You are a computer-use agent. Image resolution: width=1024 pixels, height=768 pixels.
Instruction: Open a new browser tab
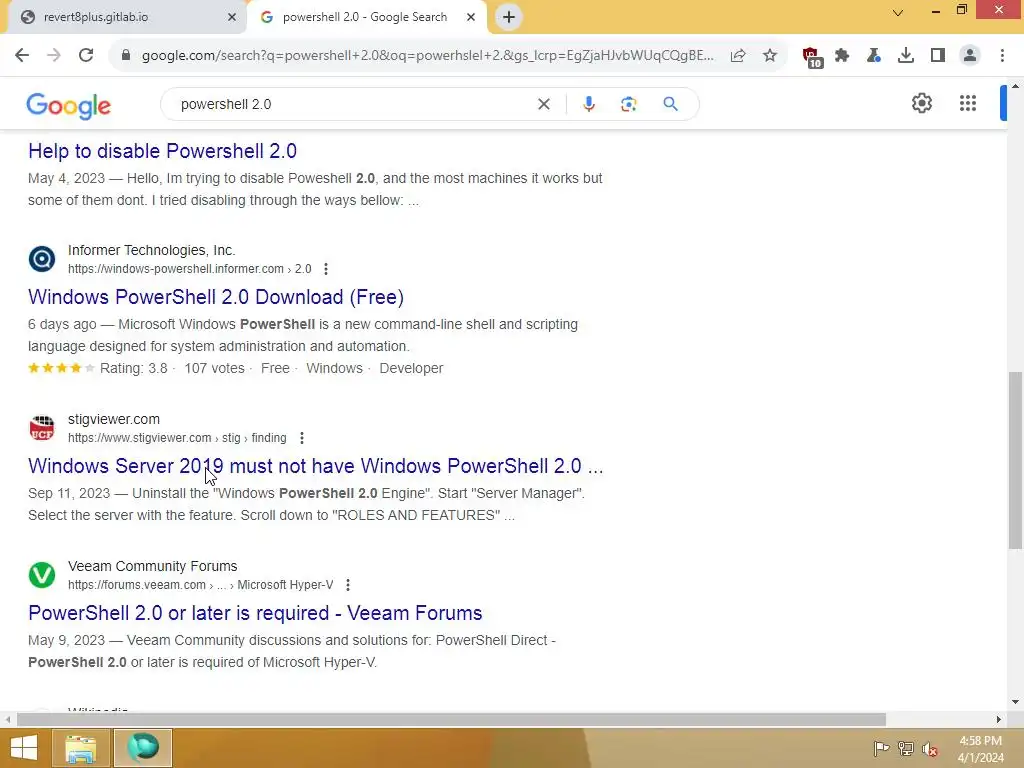pos(509,17)
